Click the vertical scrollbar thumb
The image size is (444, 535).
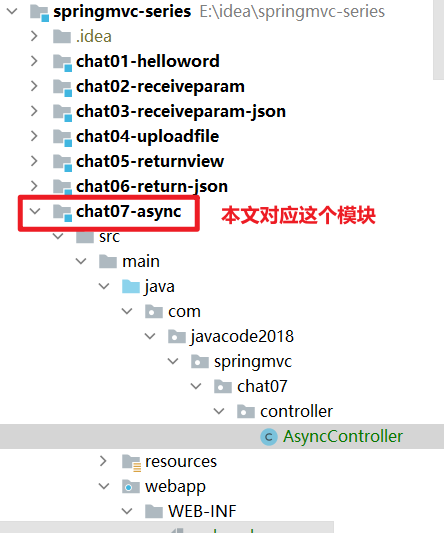click(439, 40)
